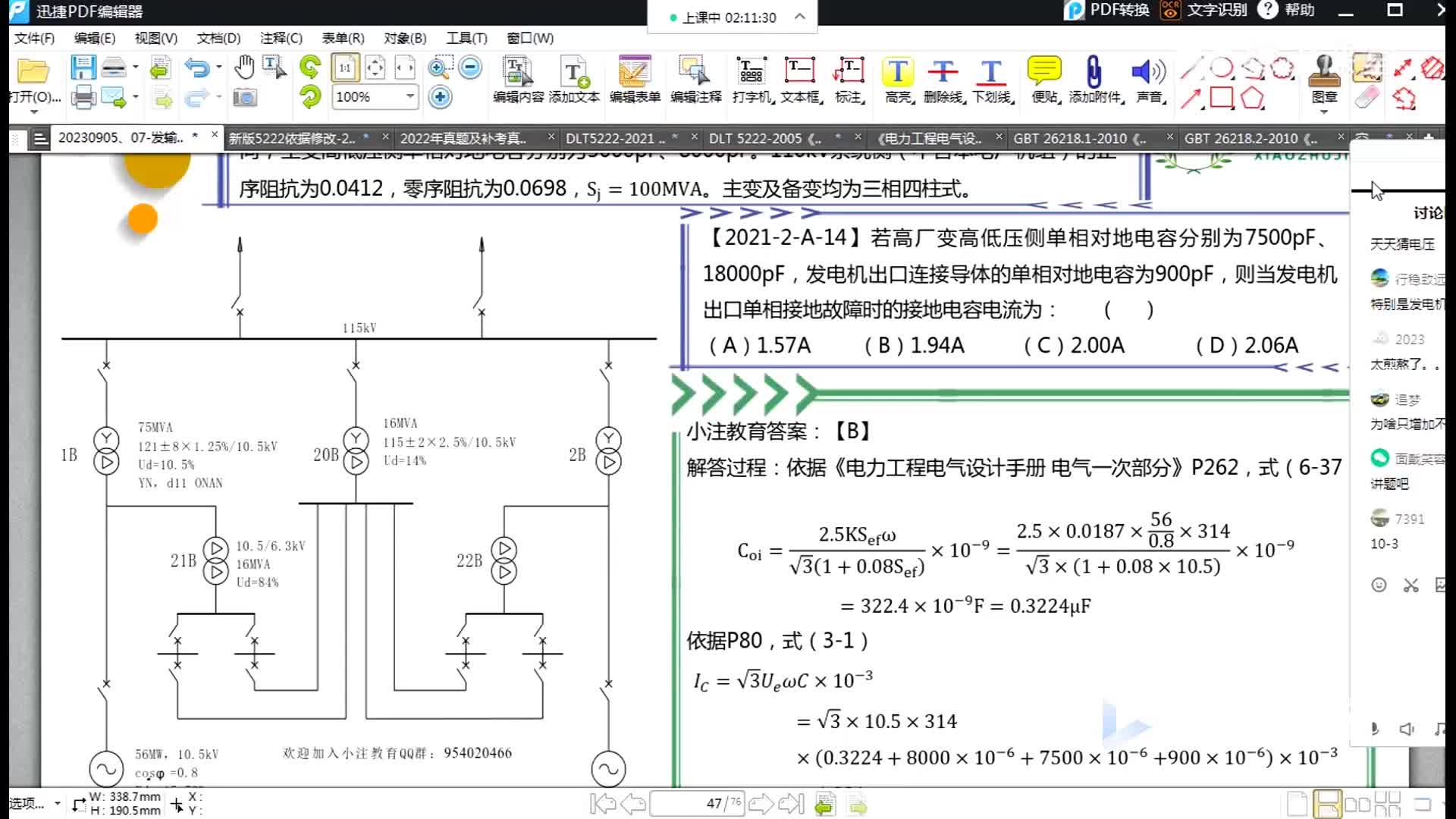Expand the Open file dropdown arrow
This screenshot has height=819, width=1456.
tap(33, 112)
